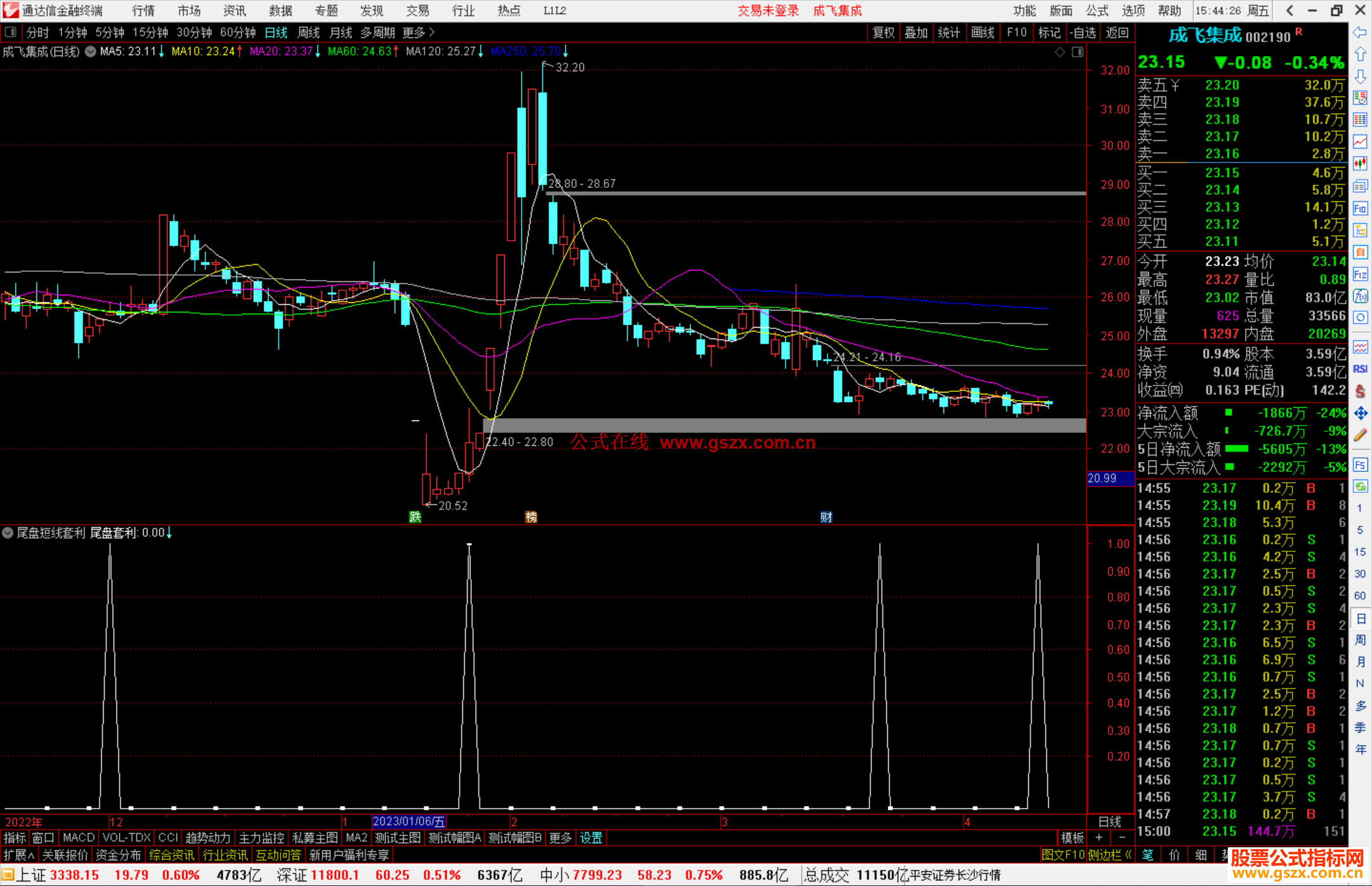The height and width of the screenshot is (886, 1372).
Task: Open the formula f(x) sidebar icon
Action: click(1360, 297)
